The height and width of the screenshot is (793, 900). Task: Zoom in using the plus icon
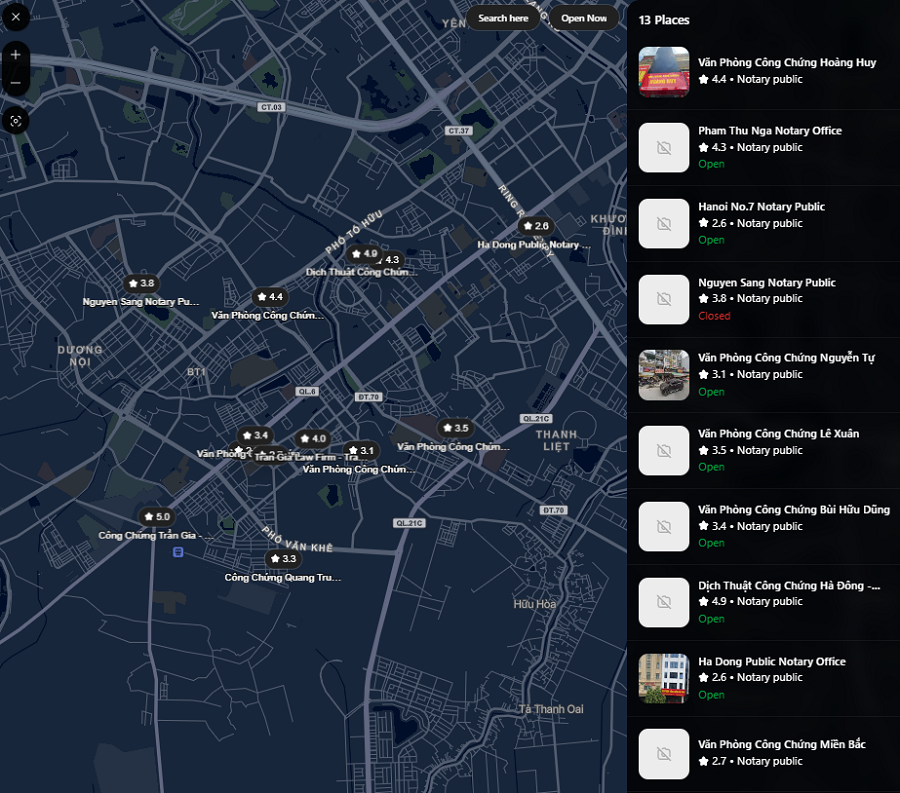tap(15, 54)
